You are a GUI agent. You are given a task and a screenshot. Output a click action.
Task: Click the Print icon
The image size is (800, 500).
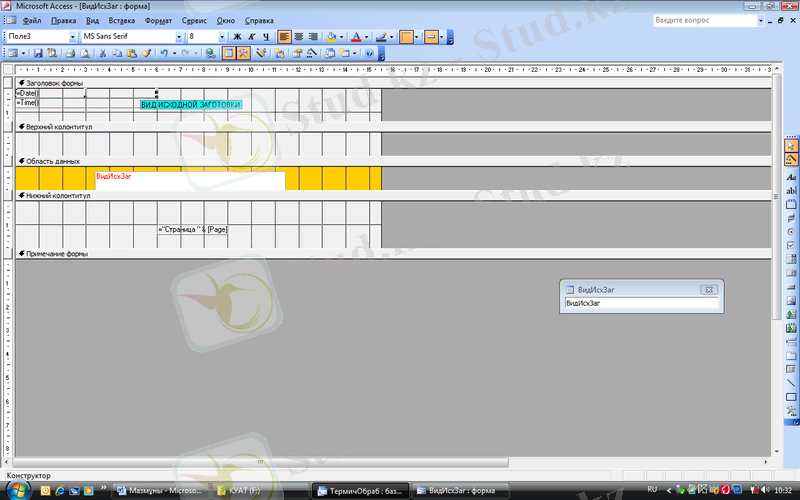tap(70, 53)
